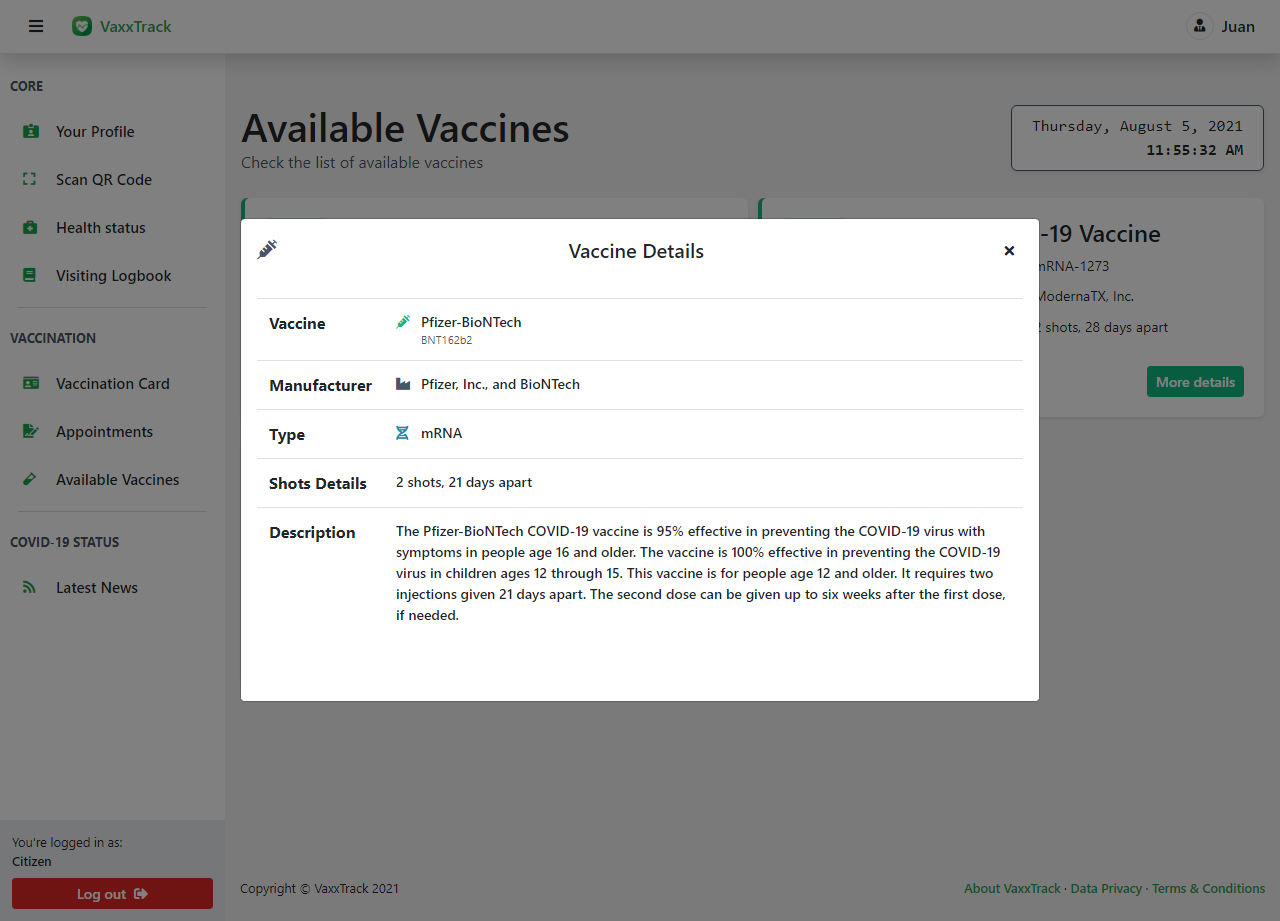This screenshot has height=921, width=1280.
Task: Open Visiting Logbook
Action: click(x=114, y=275)
